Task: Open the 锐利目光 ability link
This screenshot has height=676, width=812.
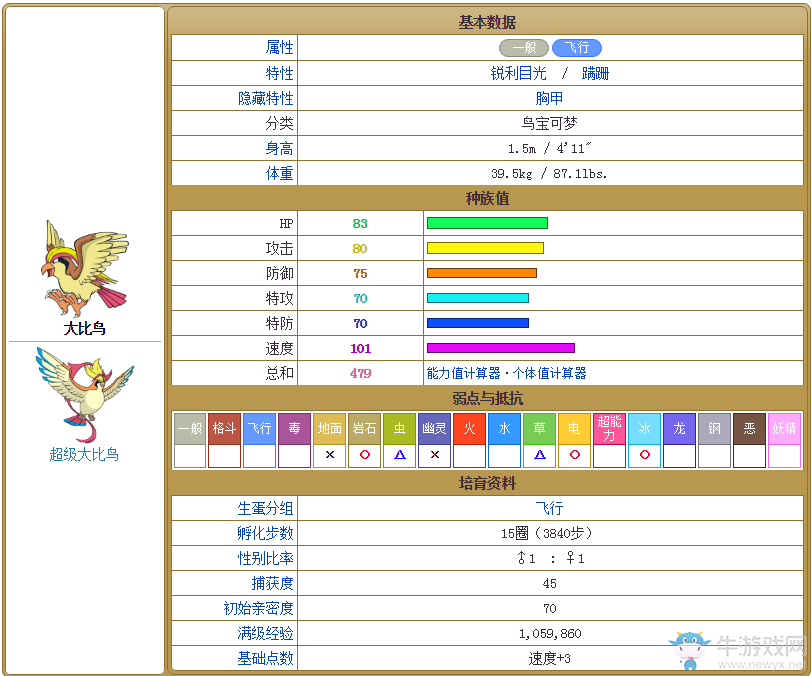Action: [x=518, y=73]
